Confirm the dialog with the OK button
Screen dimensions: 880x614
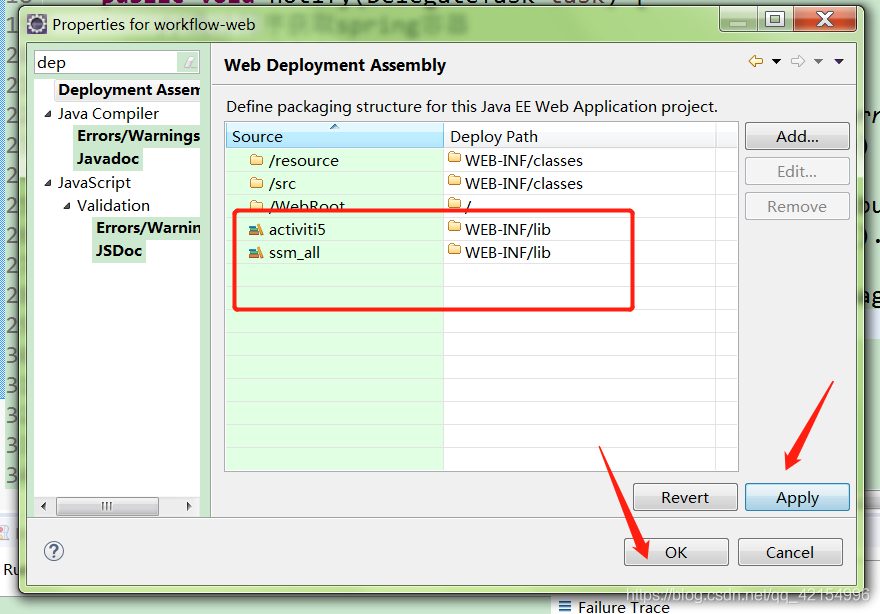[x=676, y=552]
